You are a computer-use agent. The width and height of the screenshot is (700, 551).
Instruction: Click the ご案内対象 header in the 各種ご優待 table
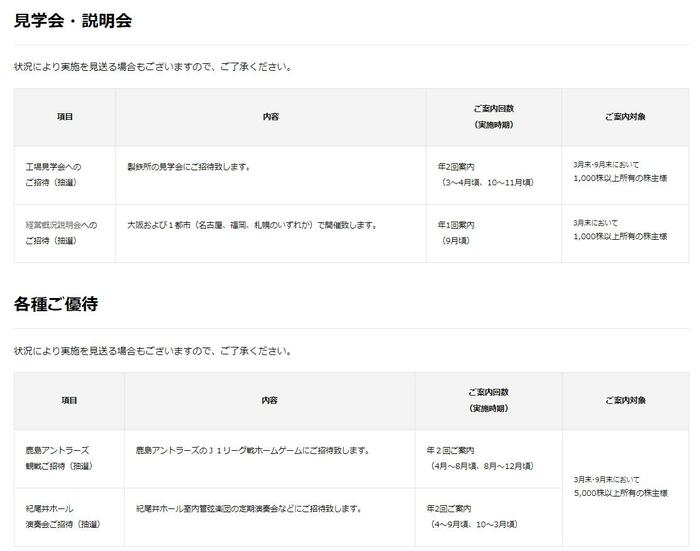(x=625, y=400)
